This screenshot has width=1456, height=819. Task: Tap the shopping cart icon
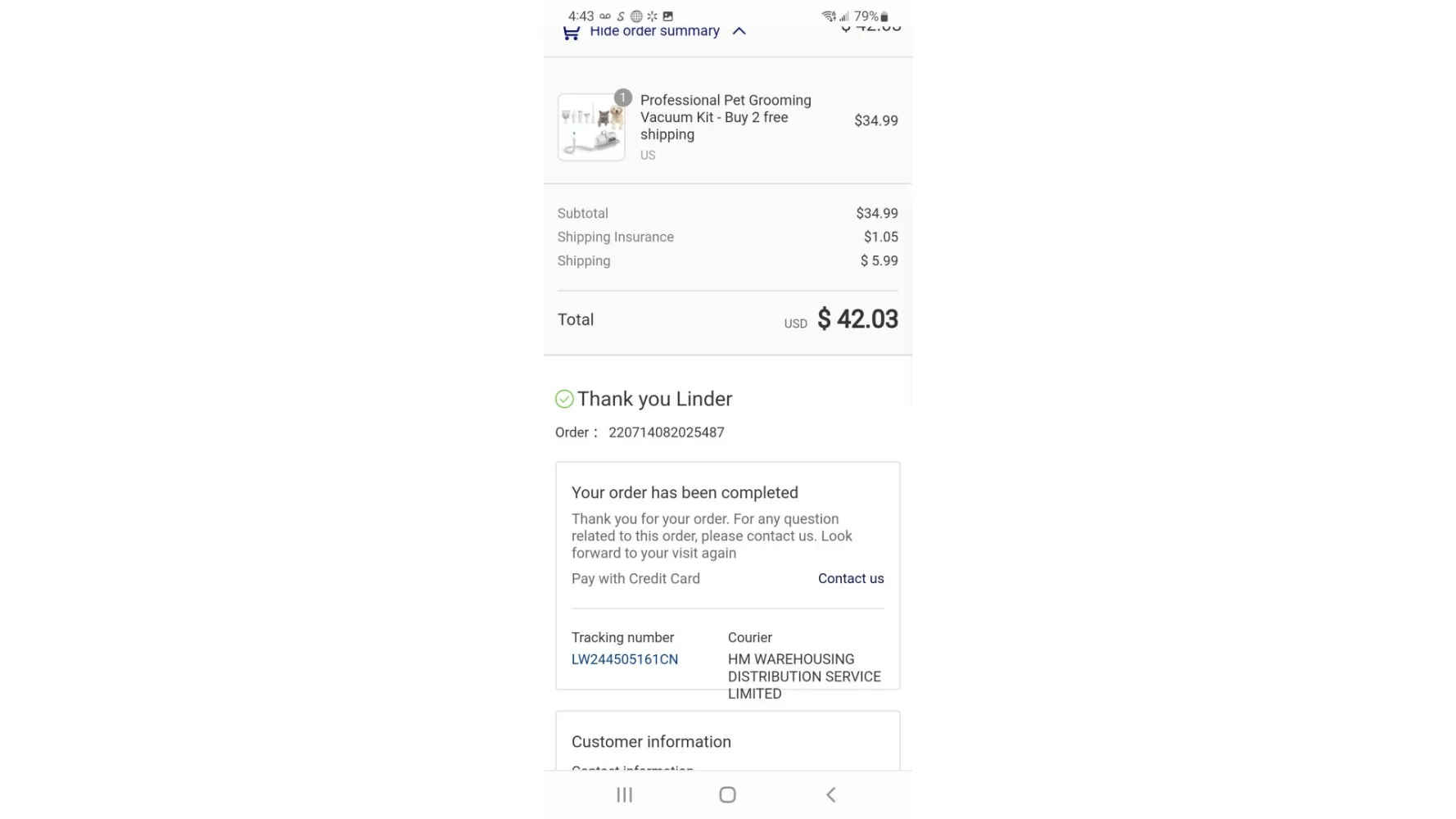(x=571, y=33)
